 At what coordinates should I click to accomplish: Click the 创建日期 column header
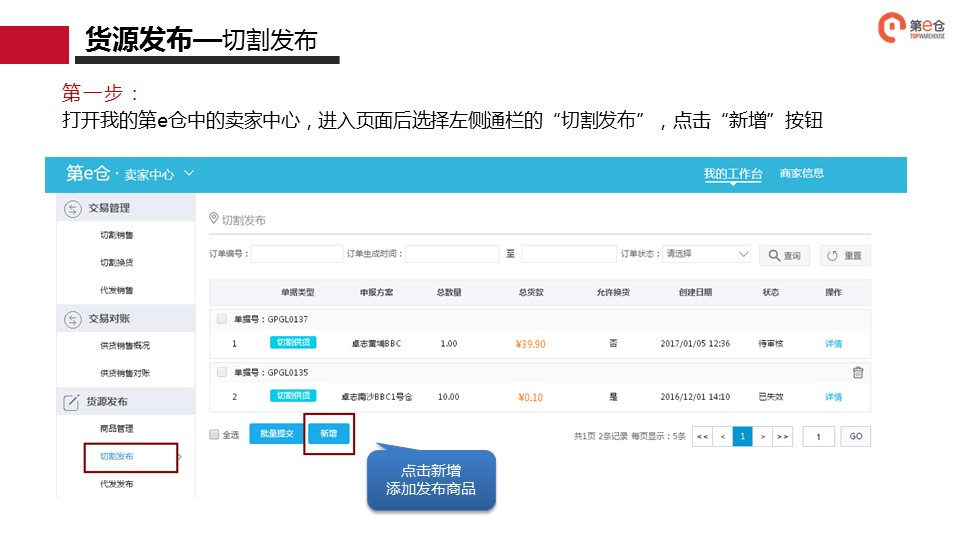[695, 292]
